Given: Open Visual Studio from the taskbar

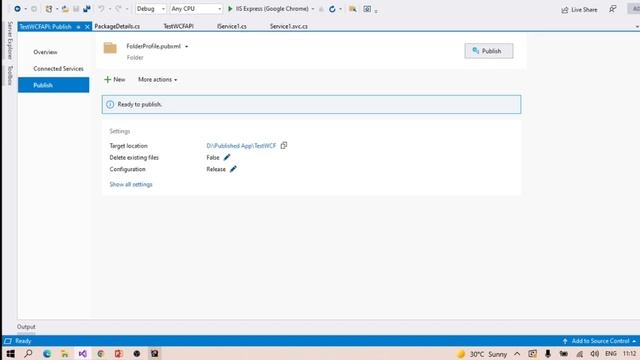Looking at the screenshot, I should point(82,353).
